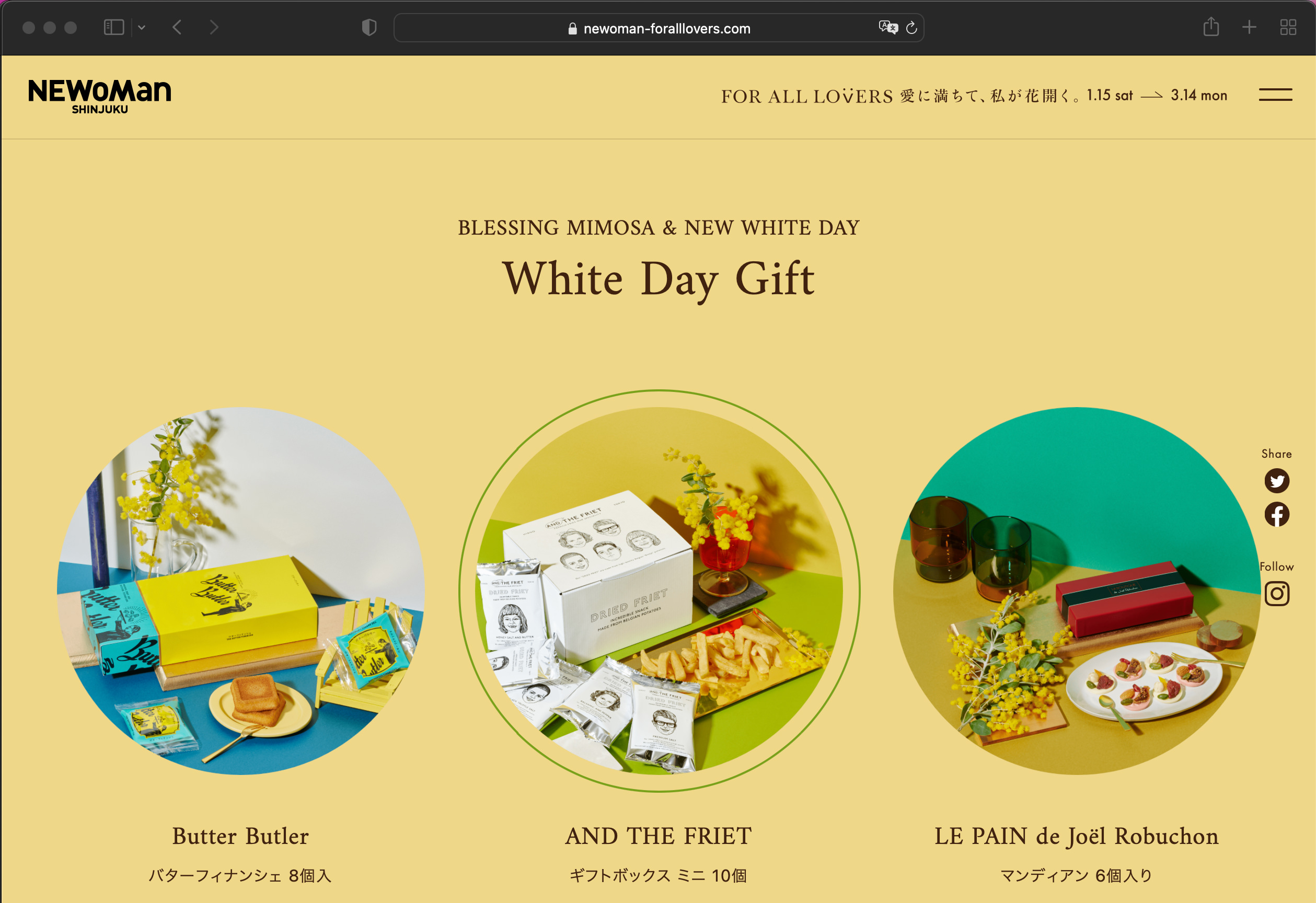This screenshot has width=1316, height=903.
Task: Go back to previous page
Action: coord(177,27)
